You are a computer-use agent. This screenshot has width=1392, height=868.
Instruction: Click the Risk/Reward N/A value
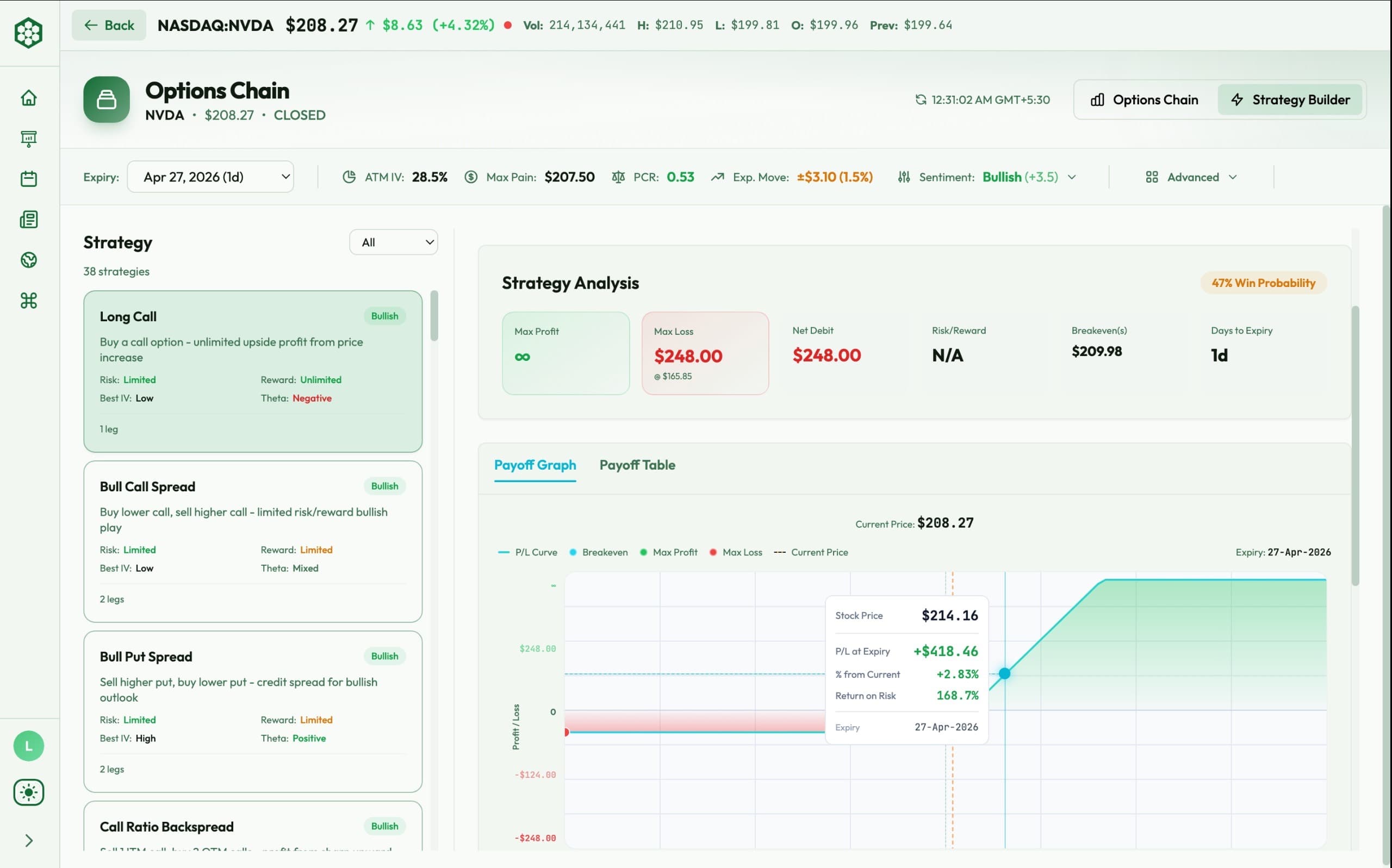point(948,355)
